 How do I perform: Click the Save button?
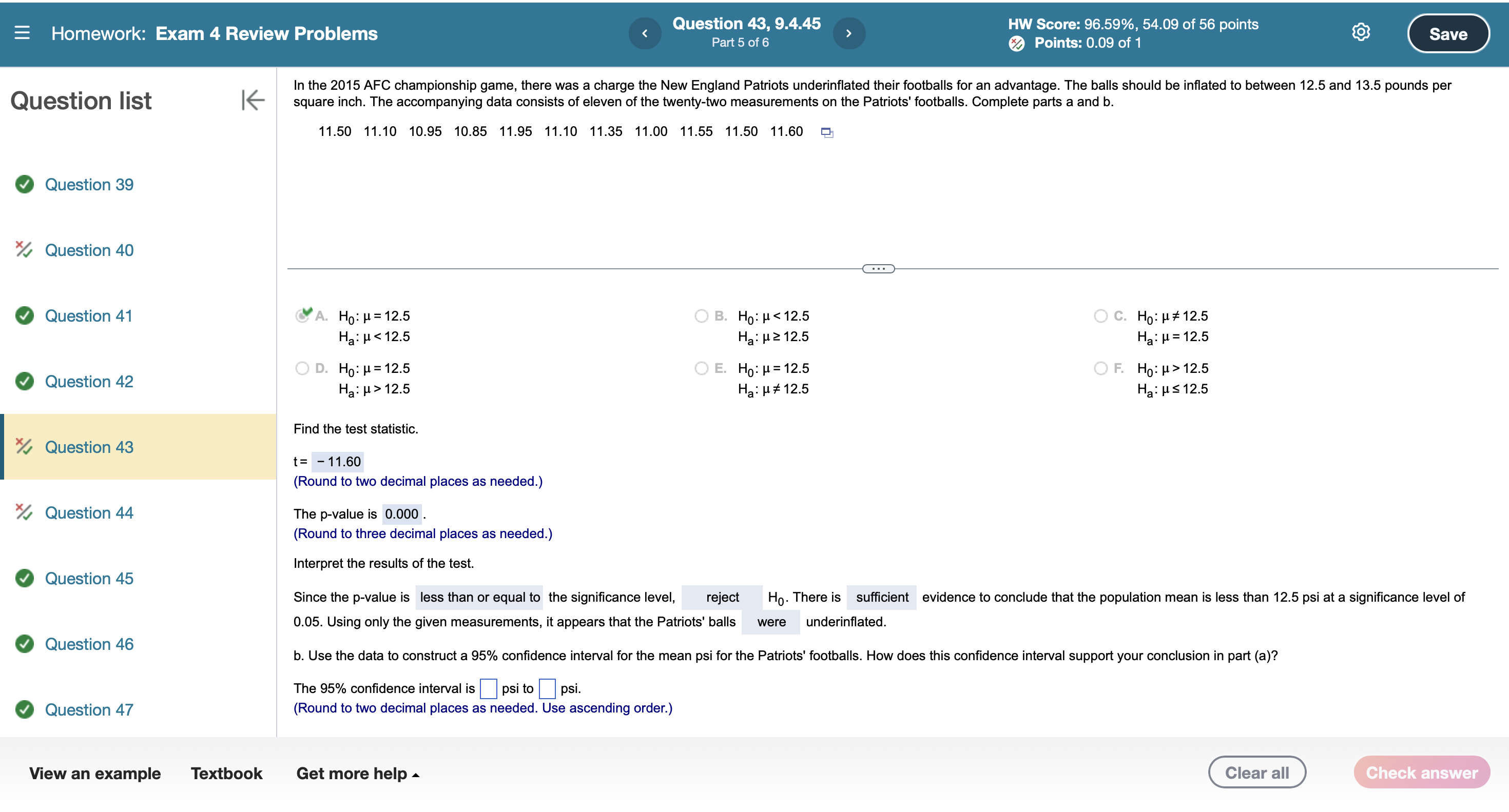tap(1447, 34)
